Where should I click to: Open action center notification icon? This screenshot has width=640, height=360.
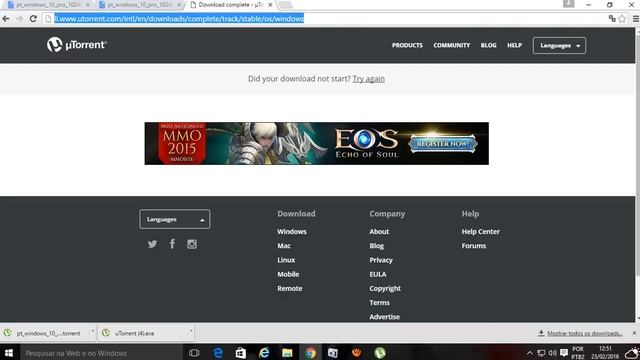pos(564,353)
